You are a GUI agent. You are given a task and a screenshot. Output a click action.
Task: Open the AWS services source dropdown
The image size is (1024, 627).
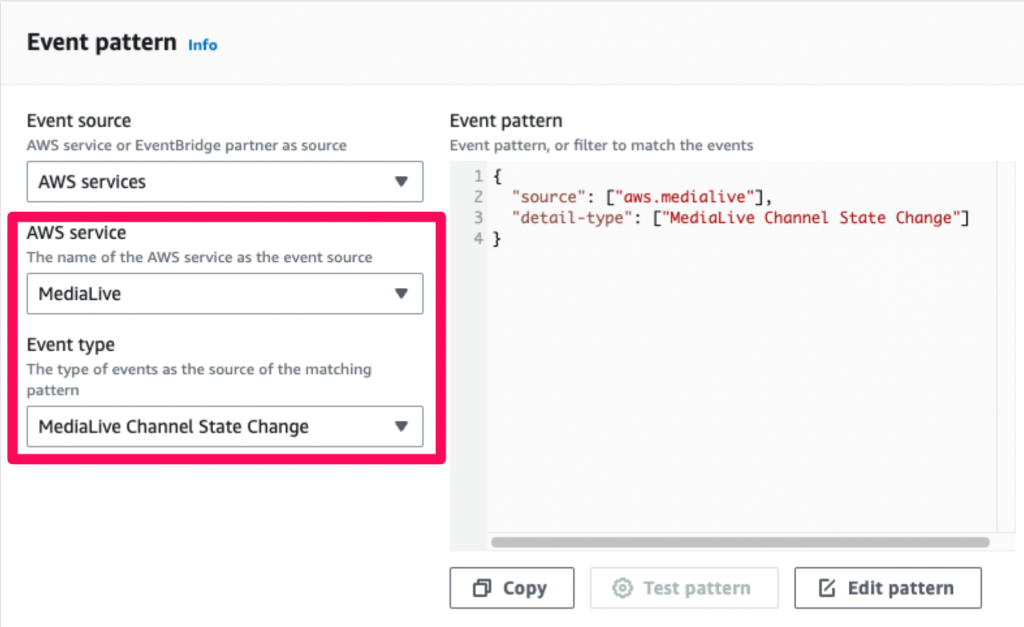coord(225,181)
